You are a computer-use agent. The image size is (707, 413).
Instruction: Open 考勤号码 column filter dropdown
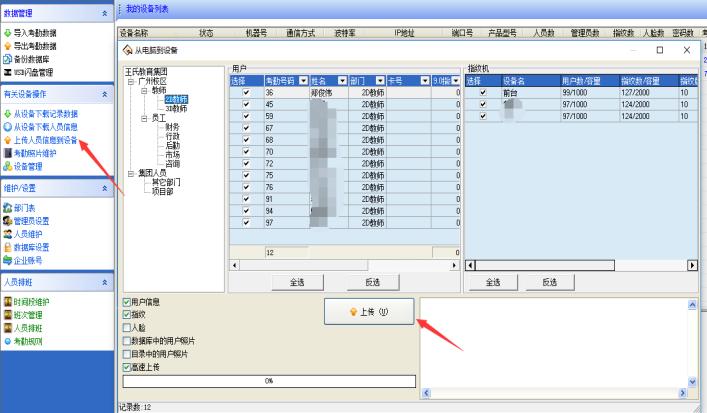pyautogui.click(x=301, y=80)
